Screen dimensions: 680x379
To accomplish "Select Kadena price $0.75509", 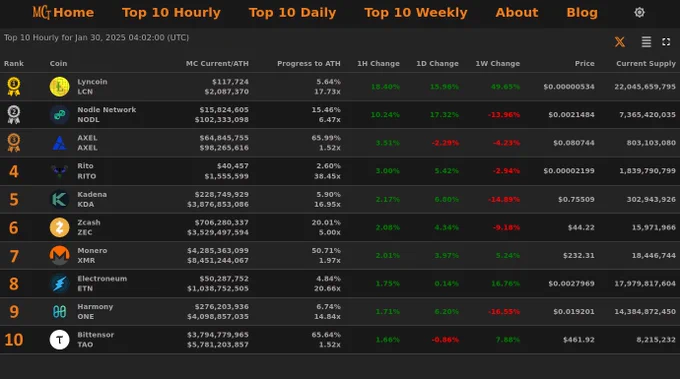I will 576,199.
